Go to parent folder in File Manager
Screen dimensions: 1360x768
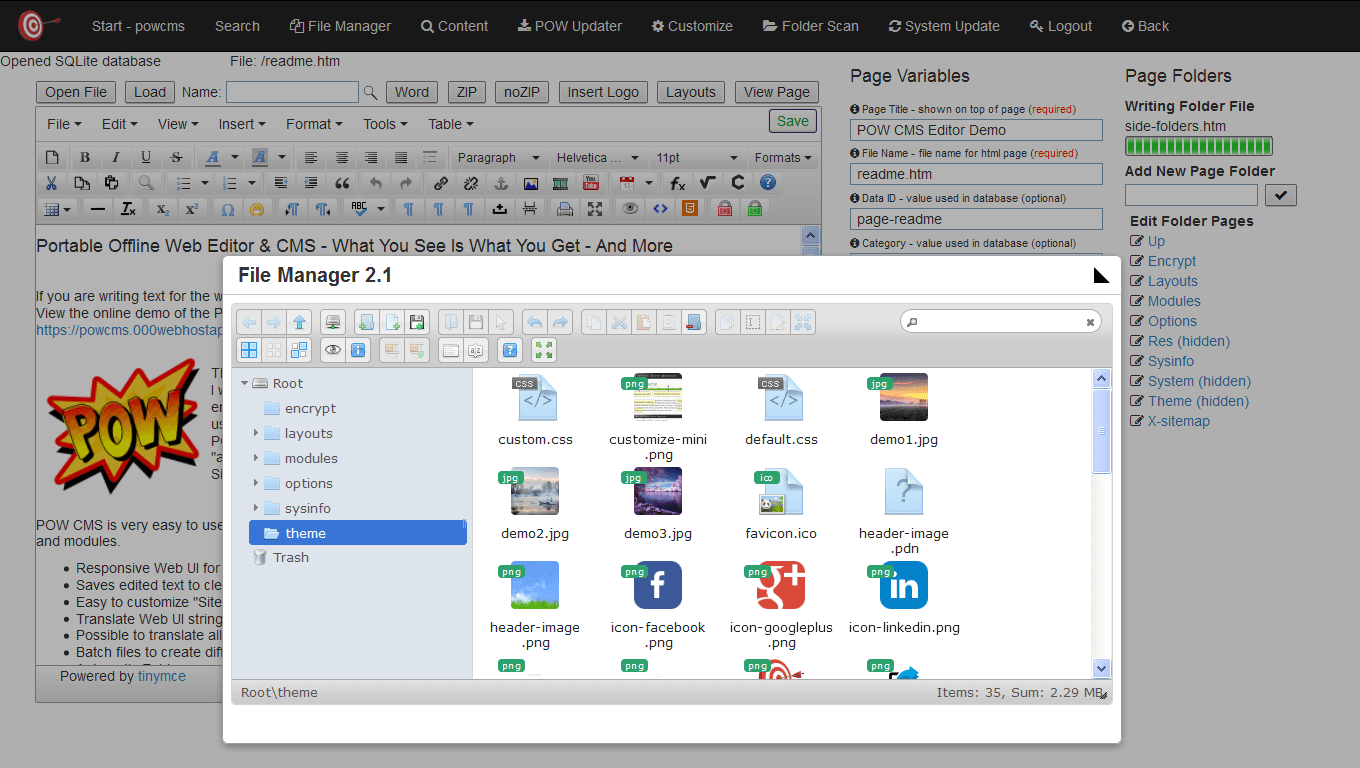299,322
